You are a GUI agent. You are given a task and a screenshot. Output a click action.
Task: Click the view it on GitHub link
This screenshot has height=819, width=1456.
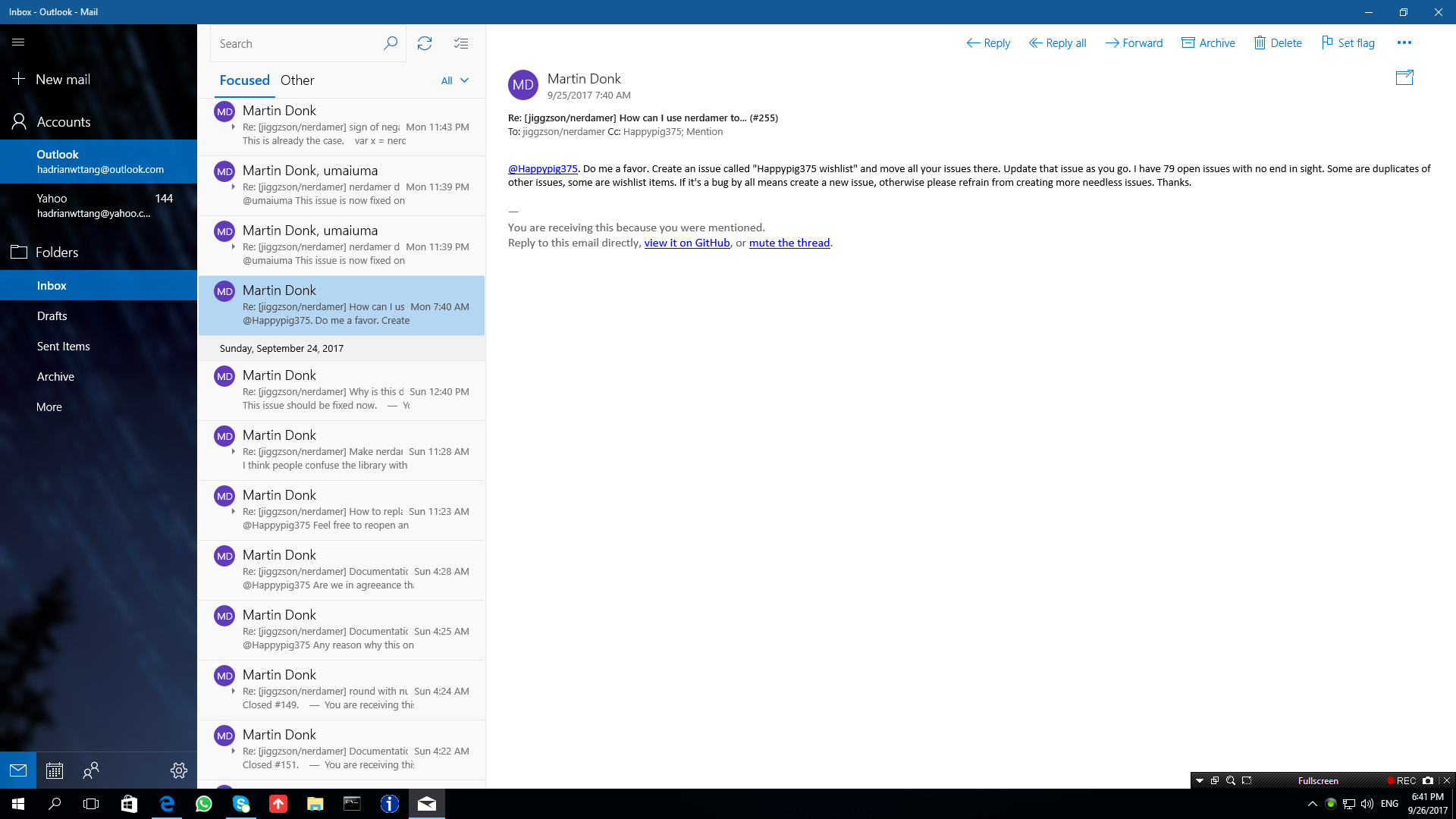(686, 243)
